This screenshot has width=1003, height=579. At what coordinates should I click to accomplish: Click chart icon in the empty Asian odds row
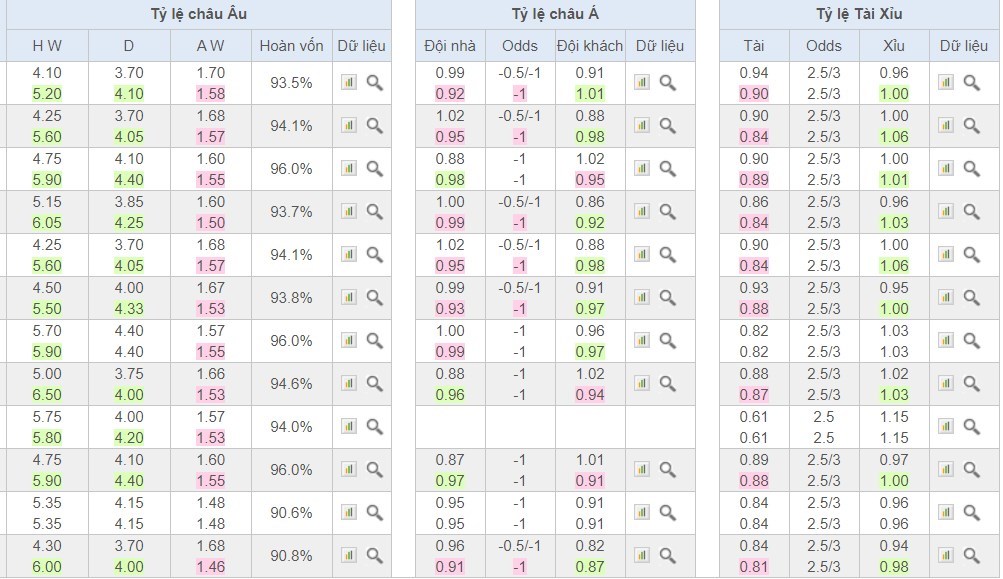pos(643,427)
